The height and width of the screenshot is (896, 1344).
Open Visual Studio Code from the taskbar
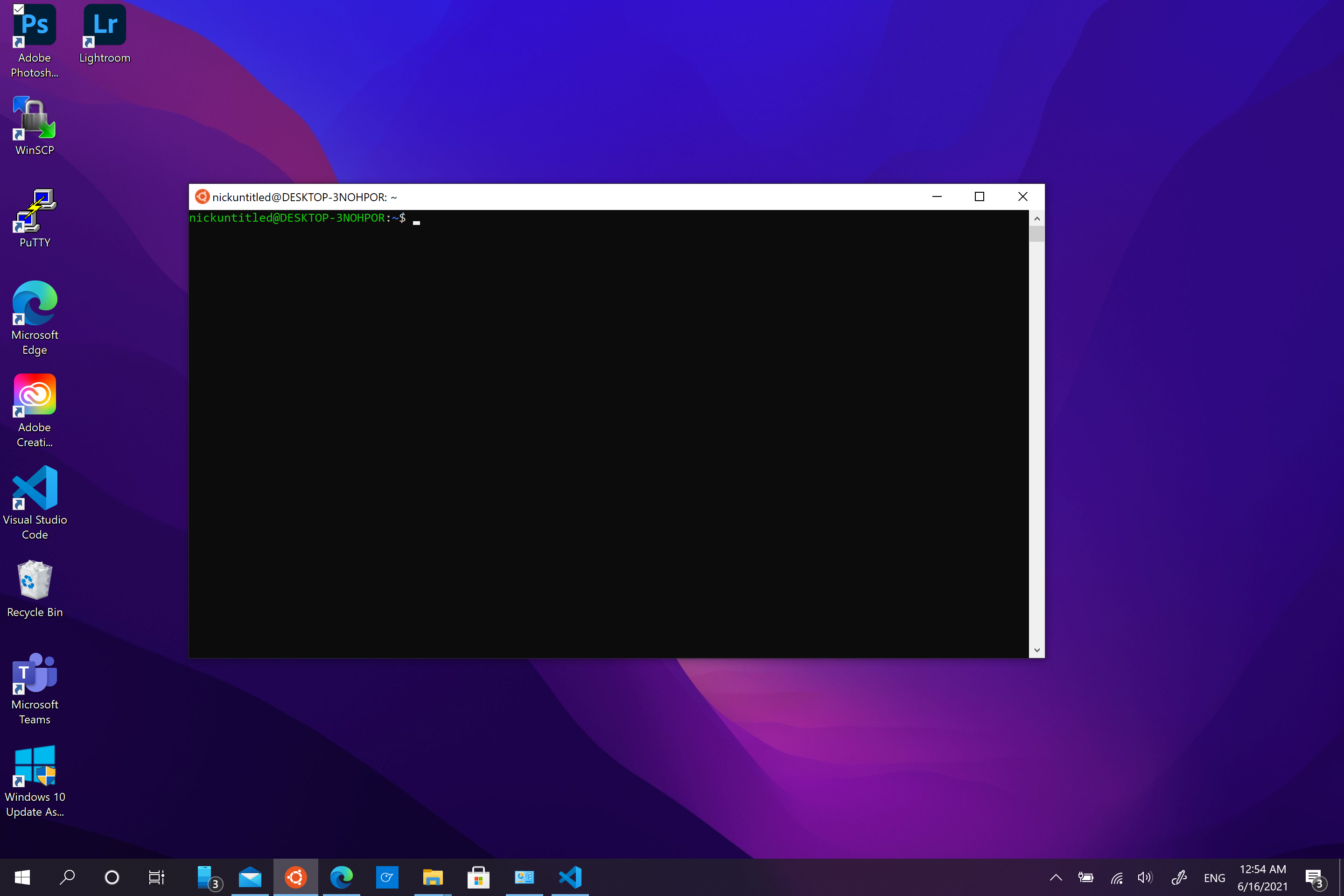[x=570, y=877]
